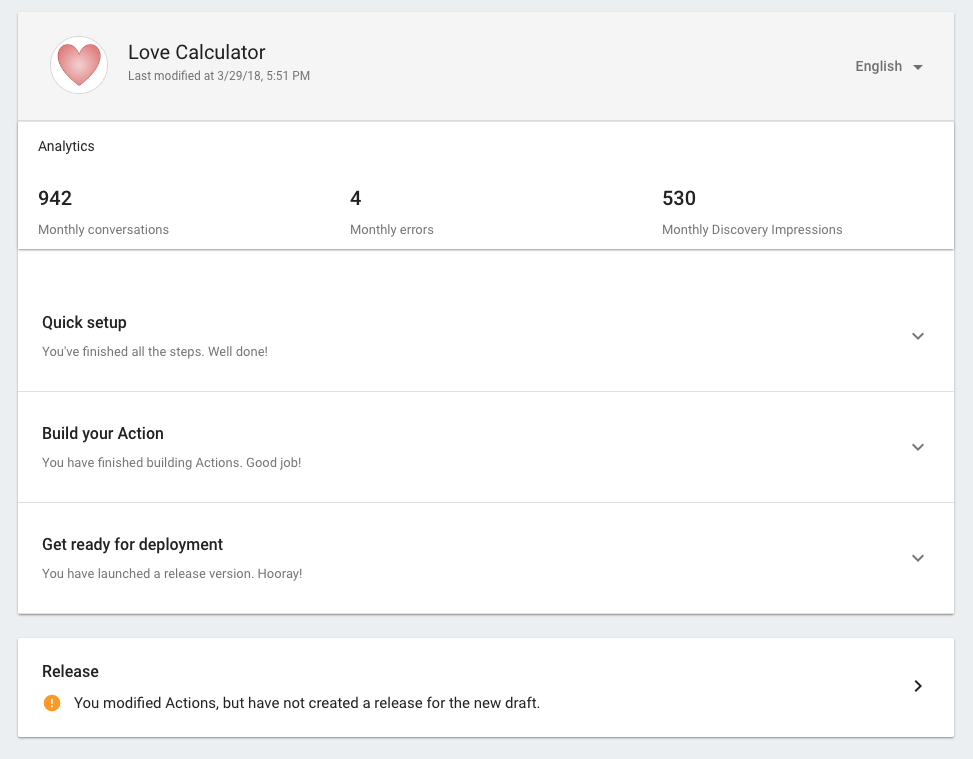Select the Get ready for deployment heading
Image resolution: width=973 pixels, height=759 pixels.
pyautogui.click(x=132, y=544)
